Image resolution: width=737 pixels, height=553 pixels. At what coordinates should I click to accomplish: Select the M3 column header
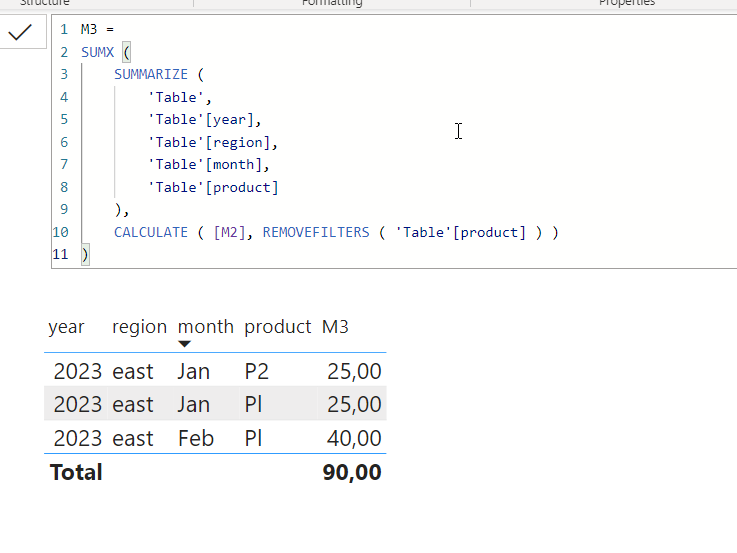pos(335,327)
